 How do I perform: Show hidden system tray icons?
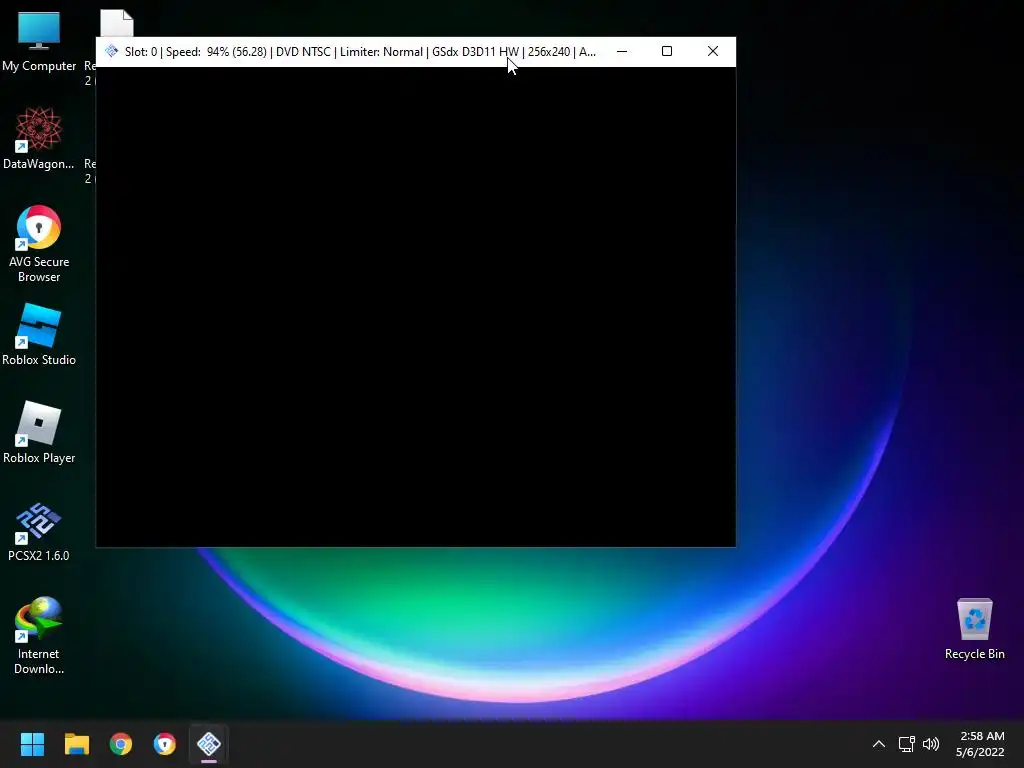tap(879, 744)
